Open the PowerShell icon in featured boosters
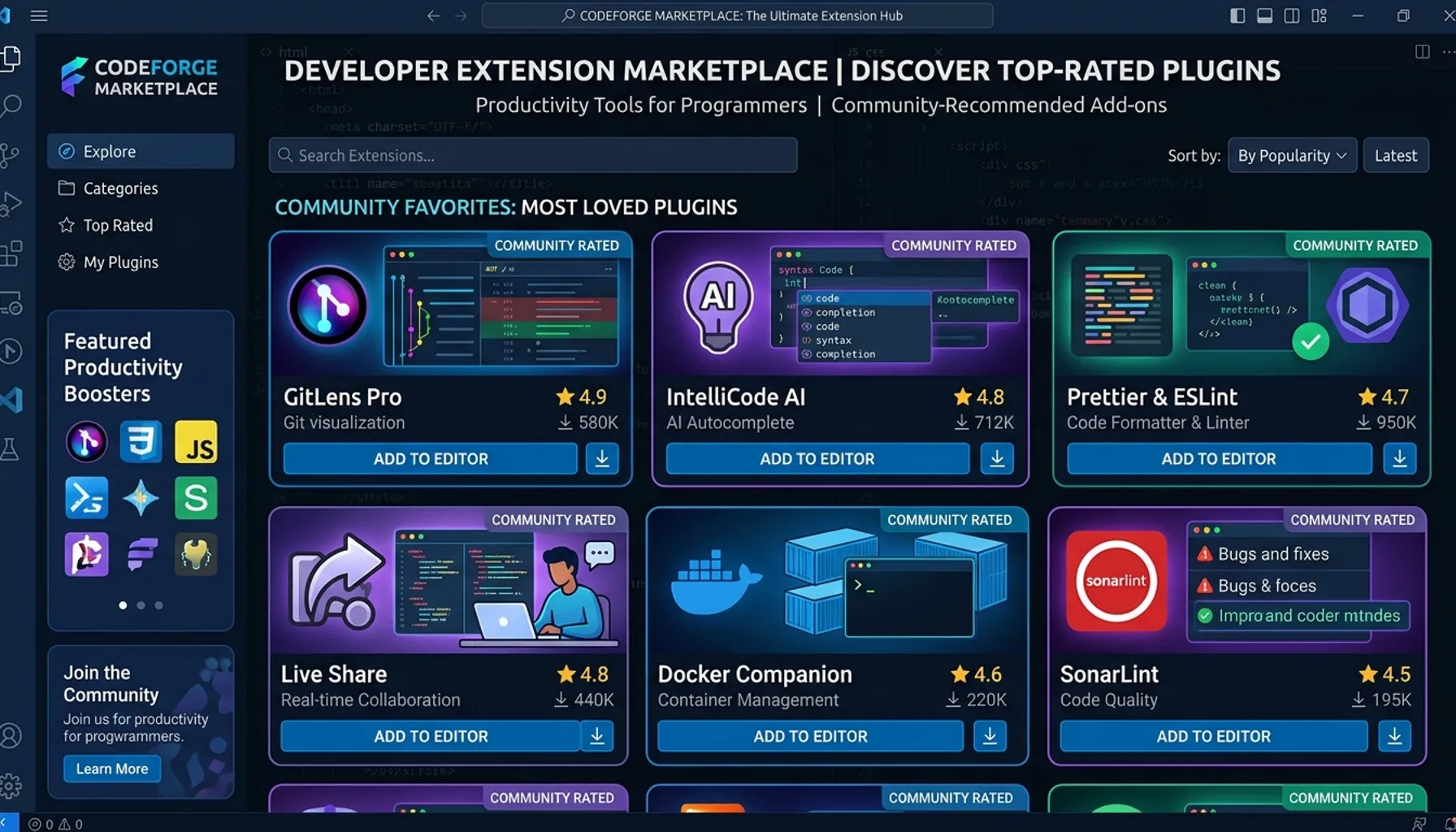The image size is (1456, 832). 86,498
